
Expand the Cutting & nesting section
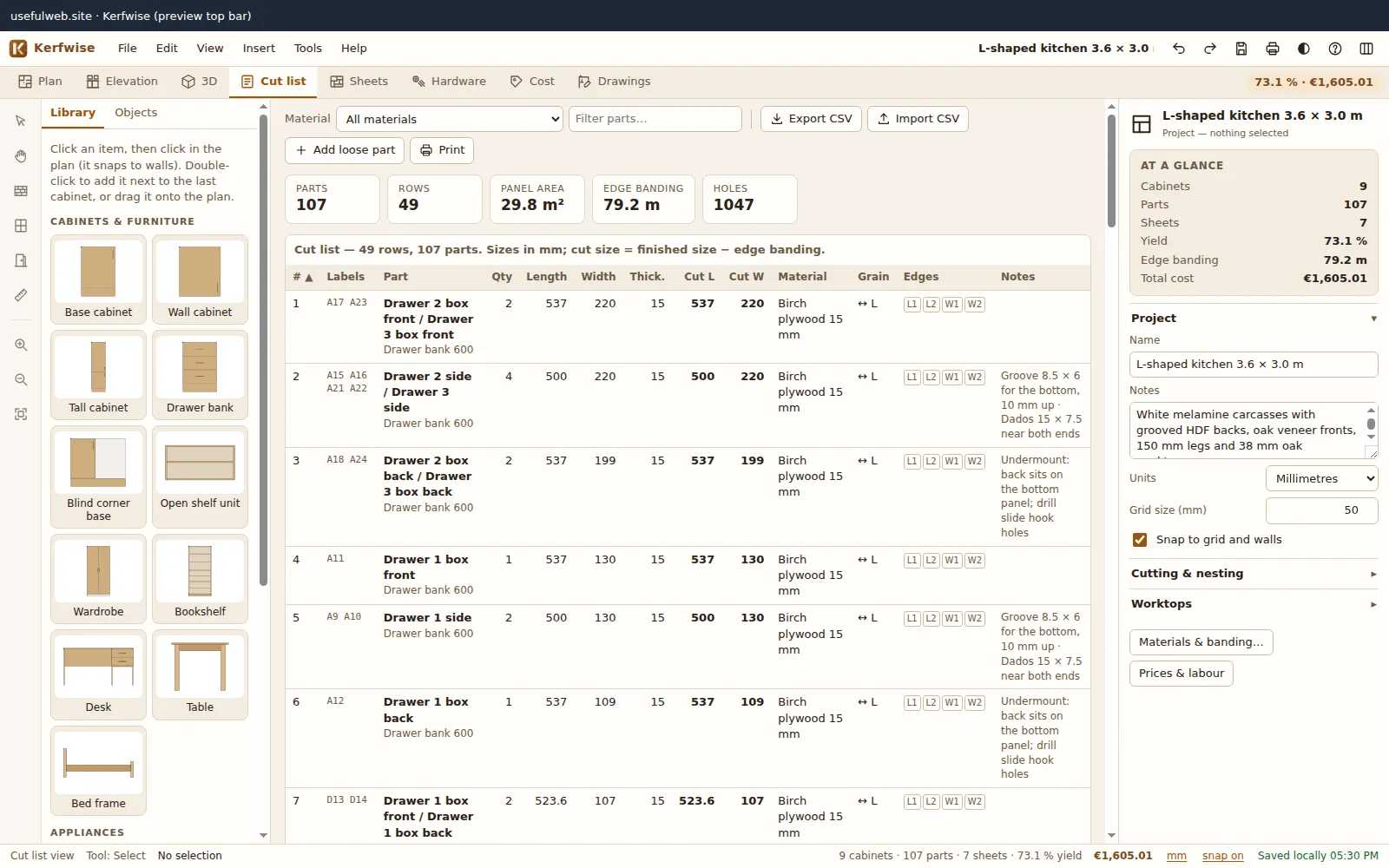1254,574
